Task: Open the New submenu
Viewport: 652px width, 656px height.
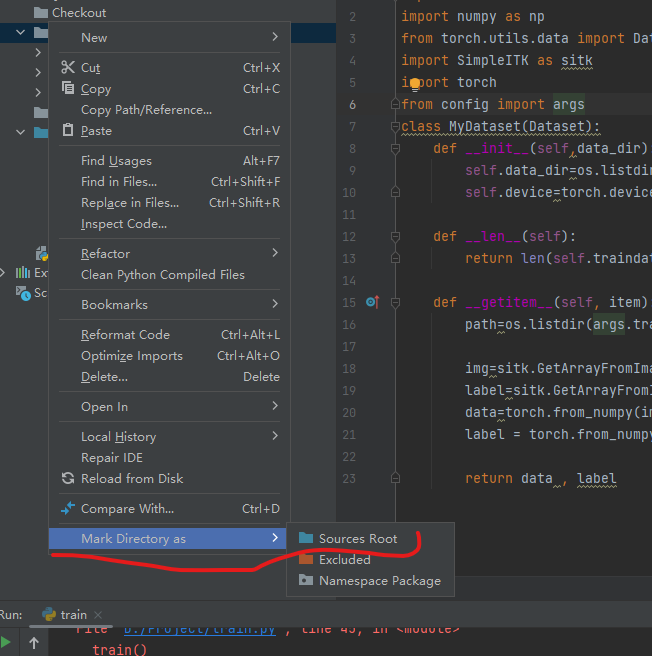Action: pyautogui.click(x=169, y=38)
